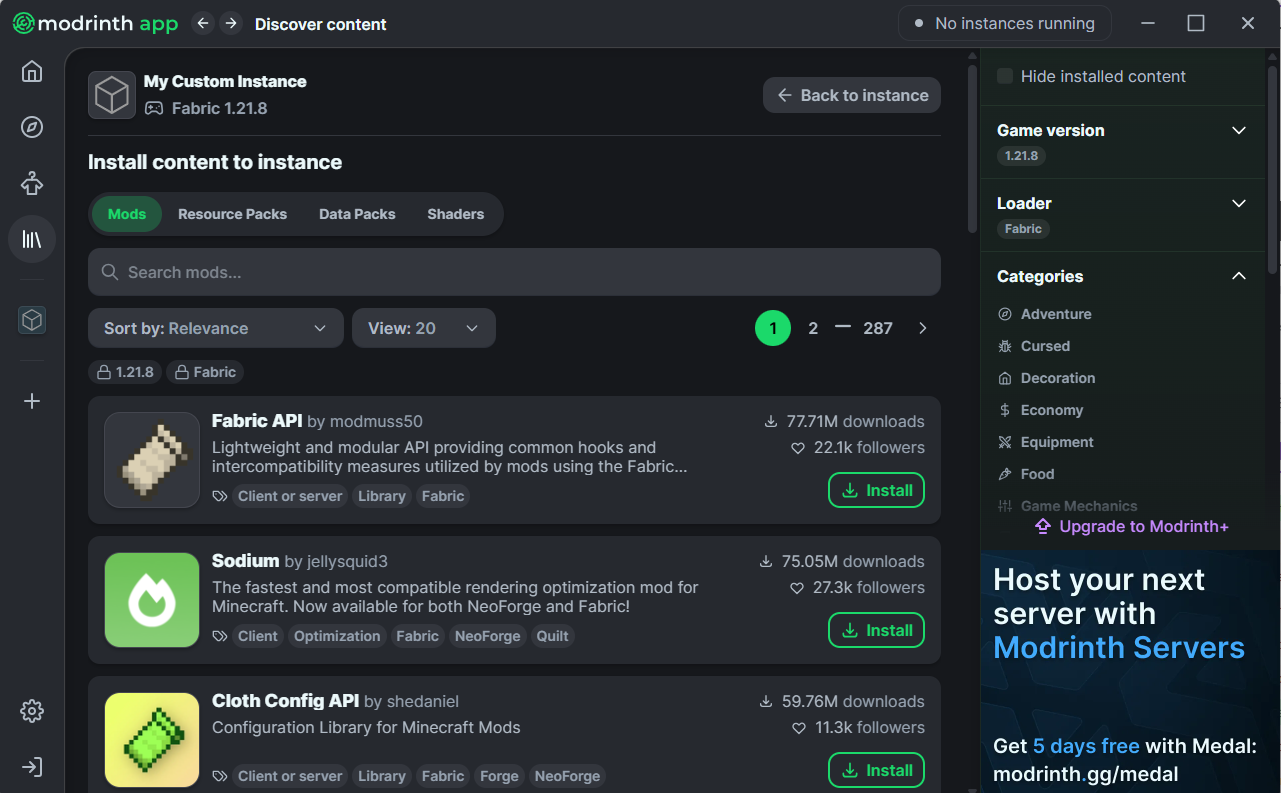This screenshot has width=1281, height=793.
Task: Click the main content scrollbar
Action: [x=972, y=148]
